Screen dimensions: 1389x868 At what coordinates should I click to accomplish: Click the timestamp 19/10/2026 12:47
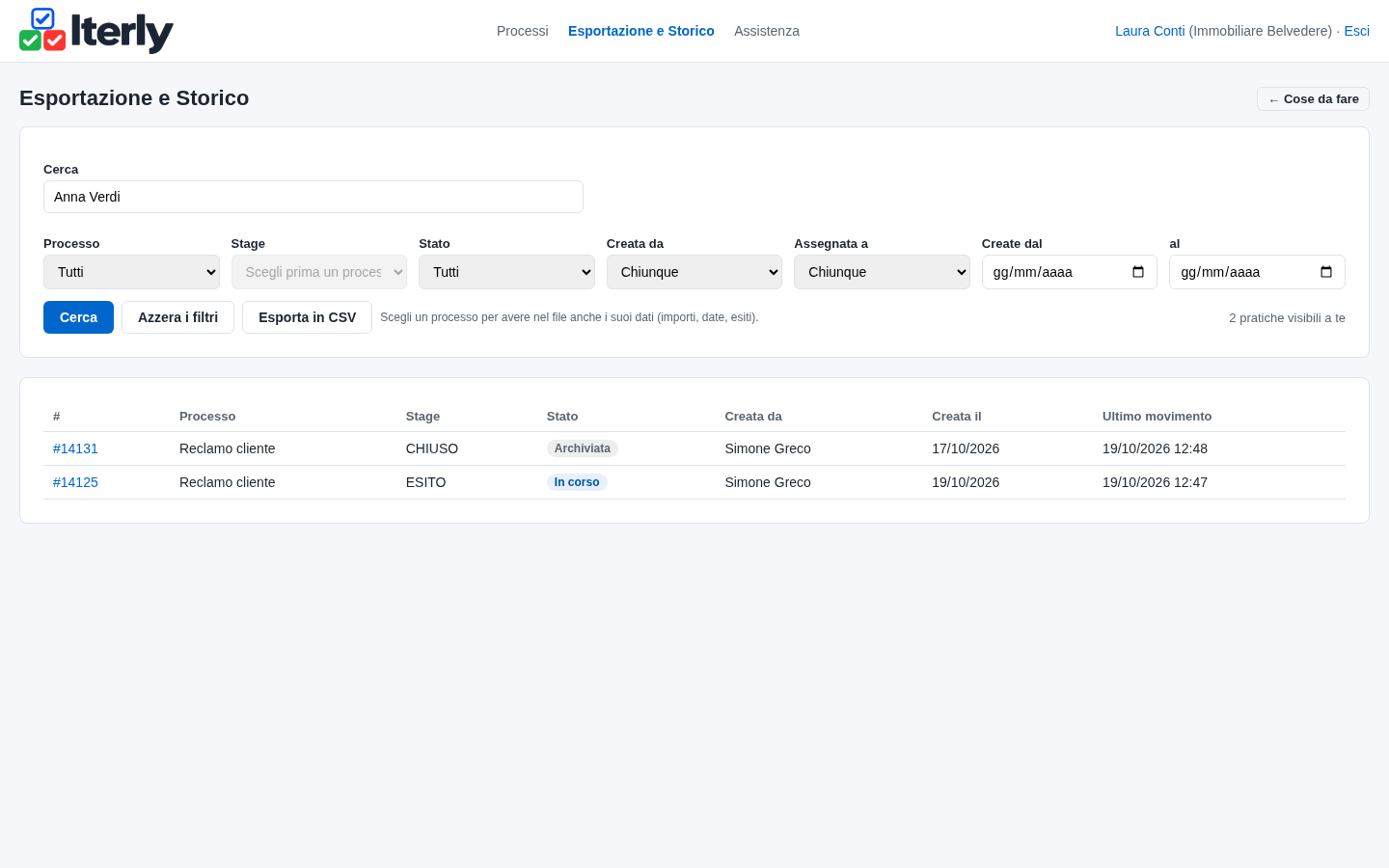coord(1155,482)
